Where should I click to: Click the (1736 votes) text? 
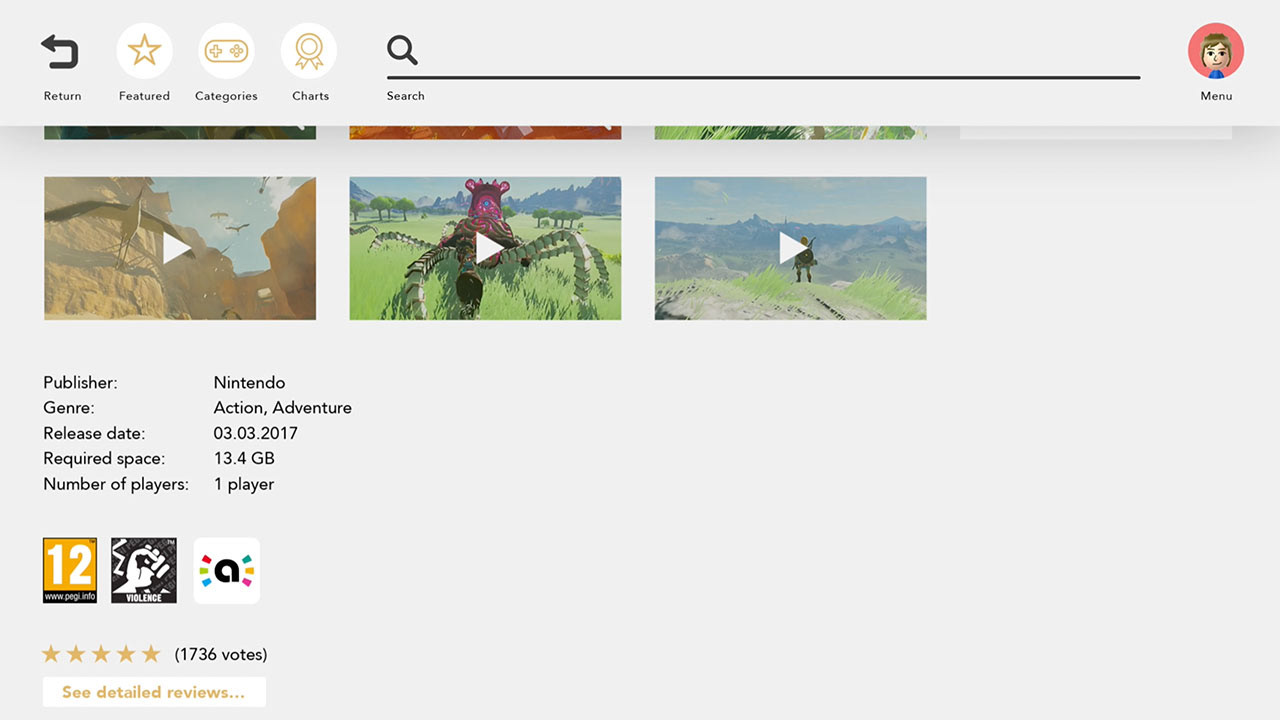[x=221, y=655]
